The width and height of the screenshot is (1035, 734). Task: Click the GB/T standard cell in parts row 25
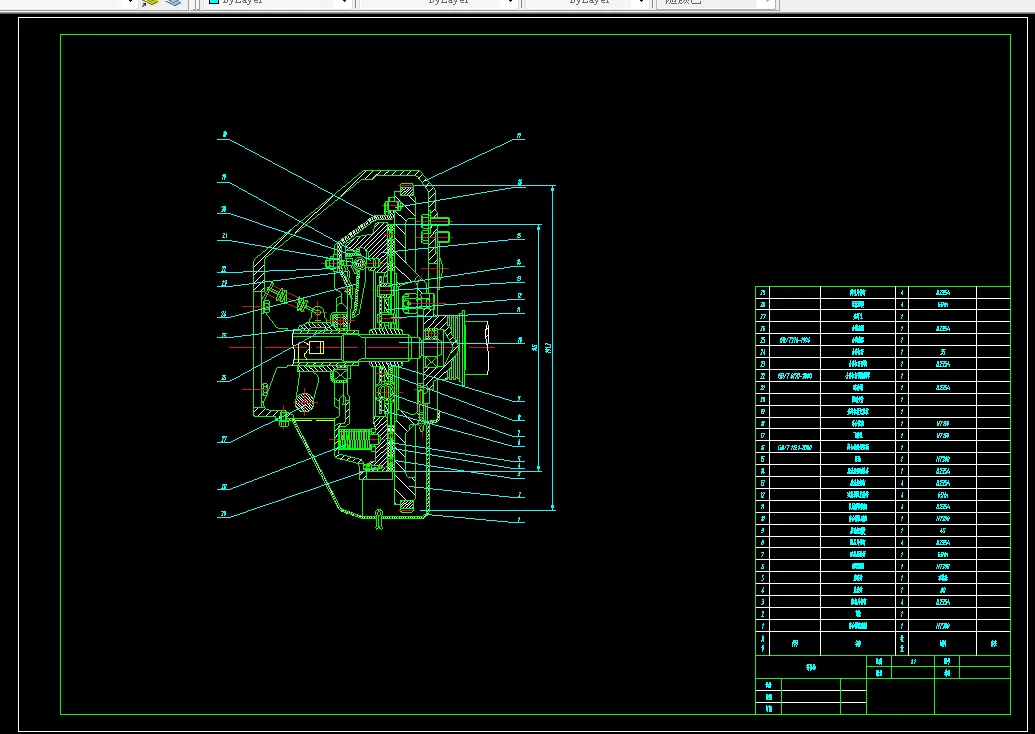point(795,340)
